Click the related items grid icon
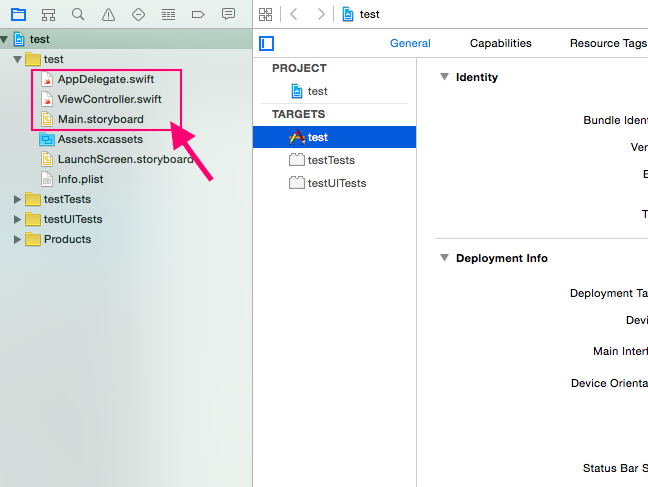Image resolution: width=648 pixels, height=487 pixels. [x=265, y=14]
